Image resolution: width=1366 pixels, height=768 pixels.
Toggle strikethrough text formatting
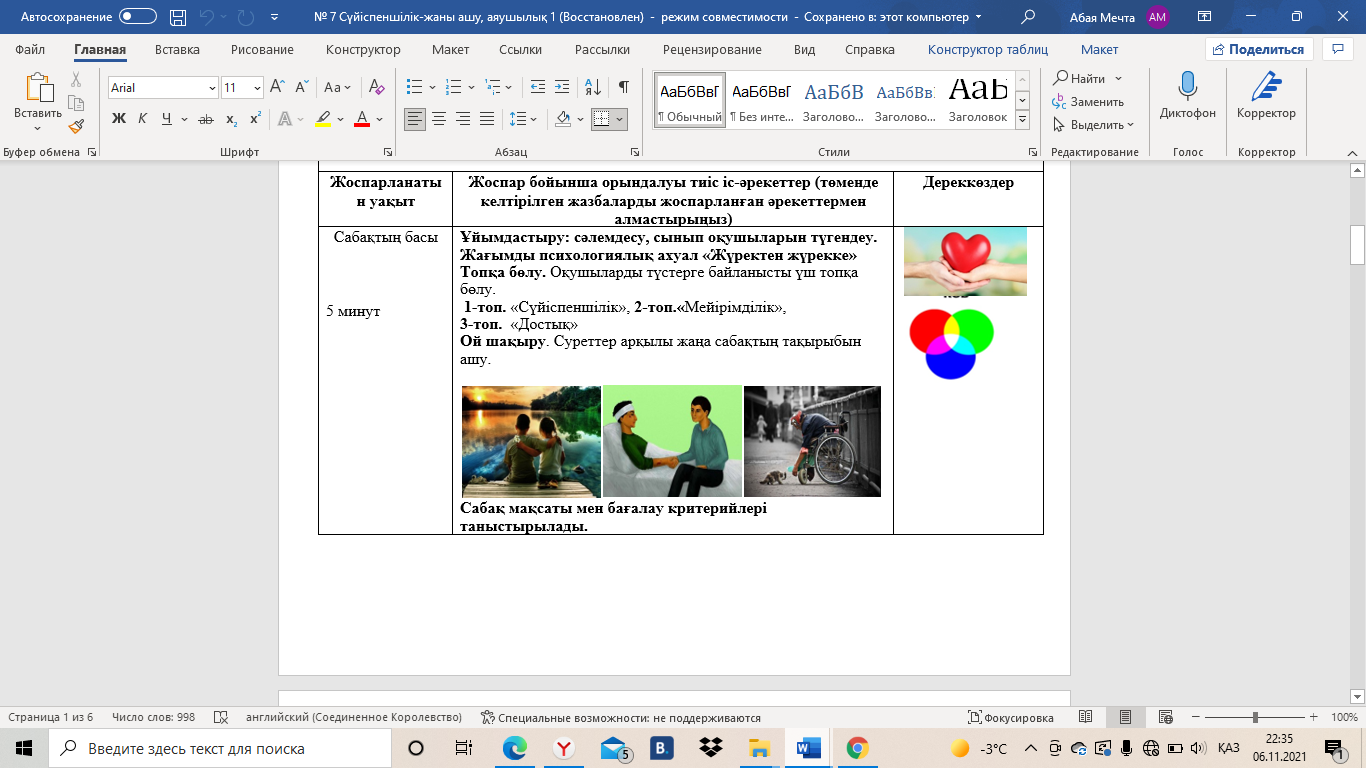206,119
